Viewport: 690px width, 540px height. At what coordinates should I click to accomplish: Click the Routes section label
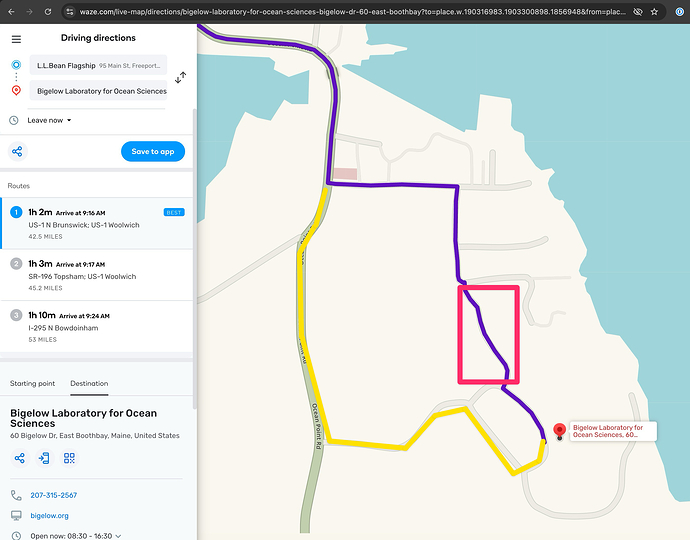tap(18, 186)
